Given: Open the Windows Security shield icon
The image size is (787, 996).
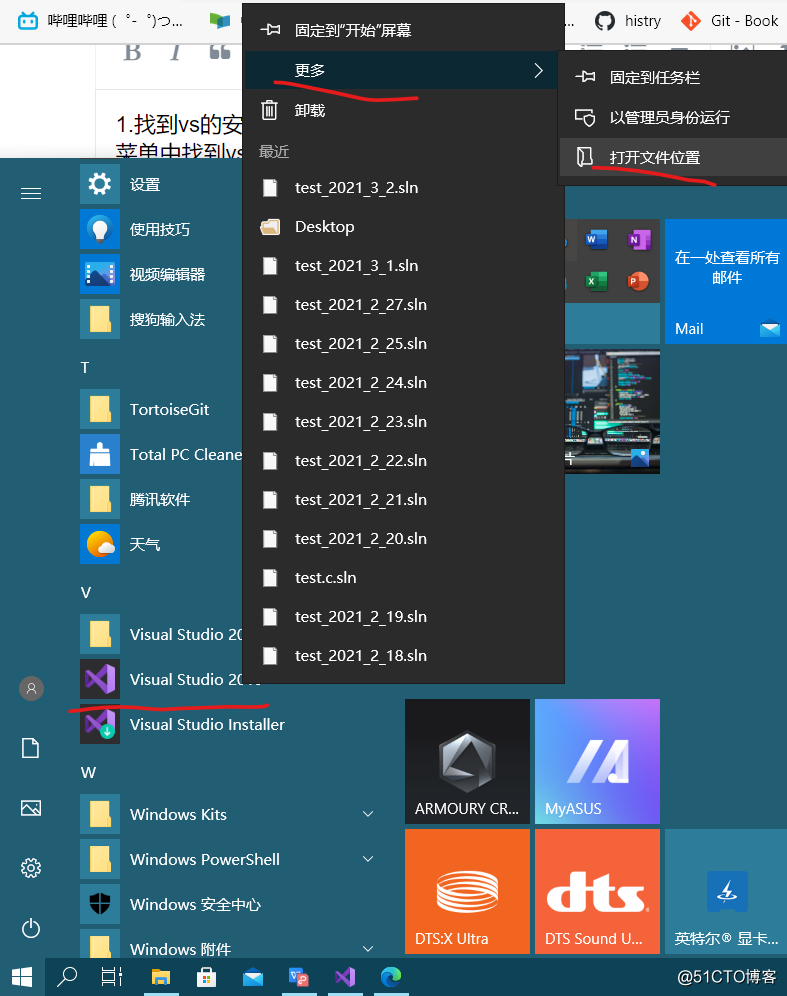Looking at the screenshot, I should (x=100, y=904).
